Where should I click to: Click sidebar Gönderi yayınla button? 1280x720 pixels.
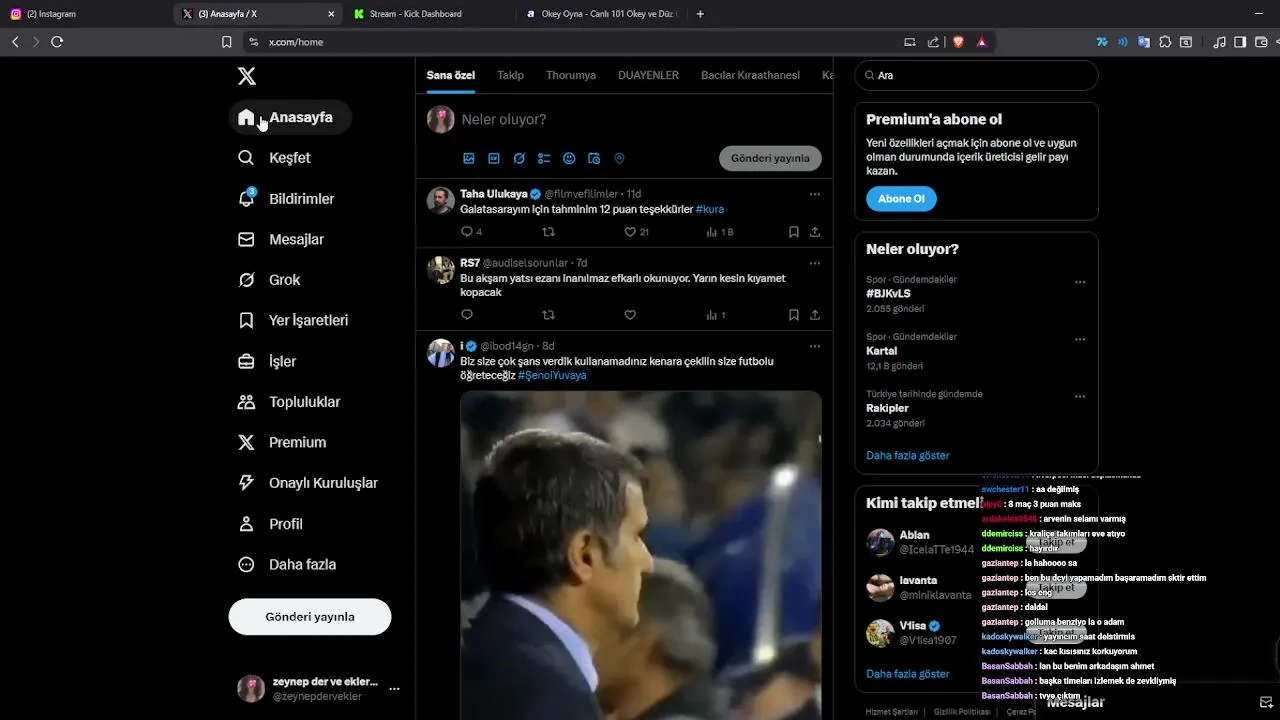(x=310, y=617)
